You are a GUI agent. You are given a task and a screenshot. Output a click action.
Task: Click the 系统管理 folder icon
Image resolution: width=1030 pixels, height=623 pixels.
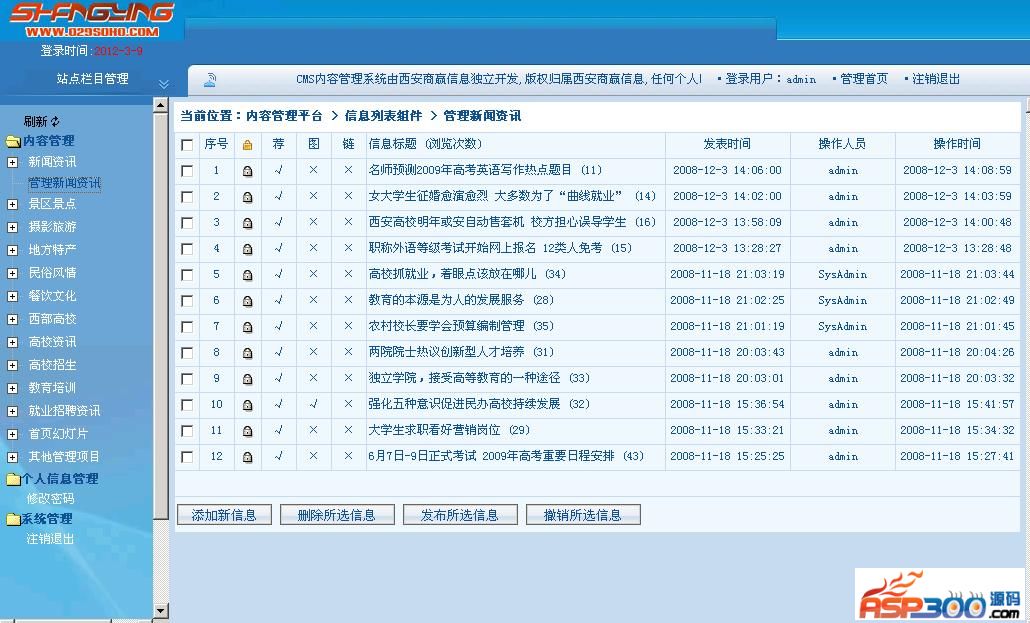coord(13,519)
